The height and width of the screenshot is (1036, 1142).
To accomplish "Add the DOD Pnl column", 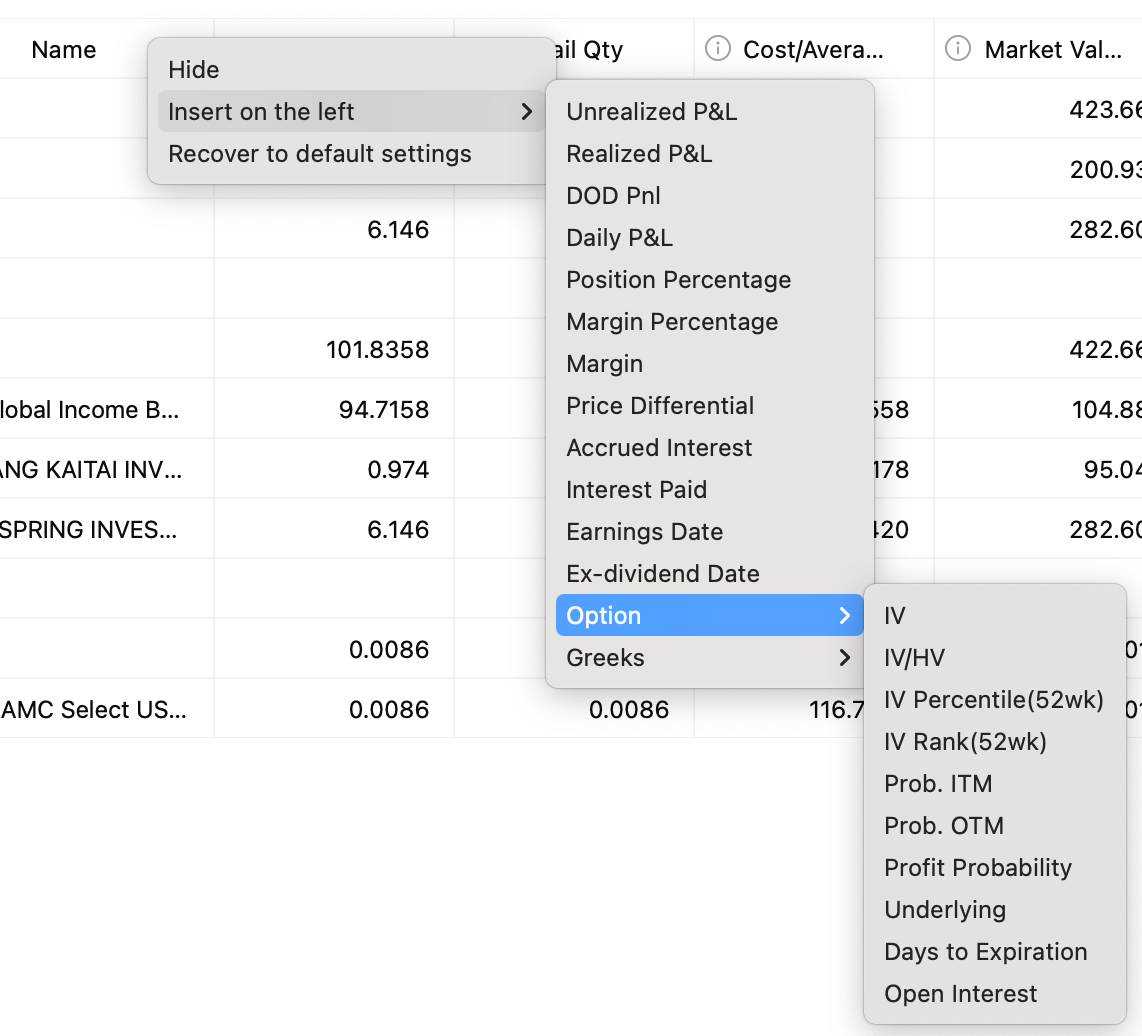I will (x=613, y=196).
